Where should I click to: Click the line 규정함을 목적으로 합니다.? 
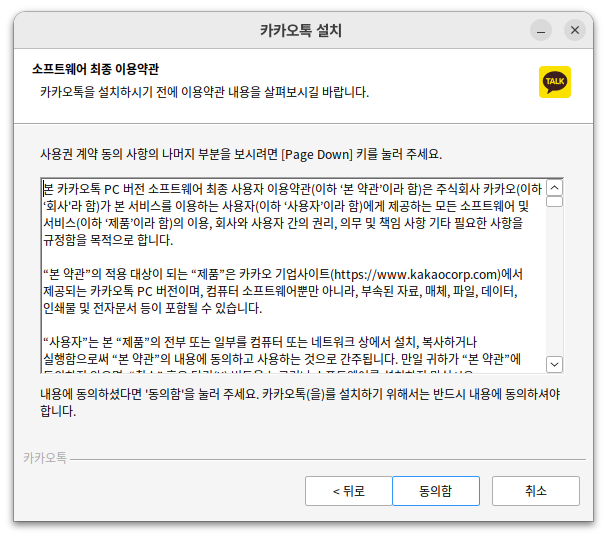(x=108, y=240)
